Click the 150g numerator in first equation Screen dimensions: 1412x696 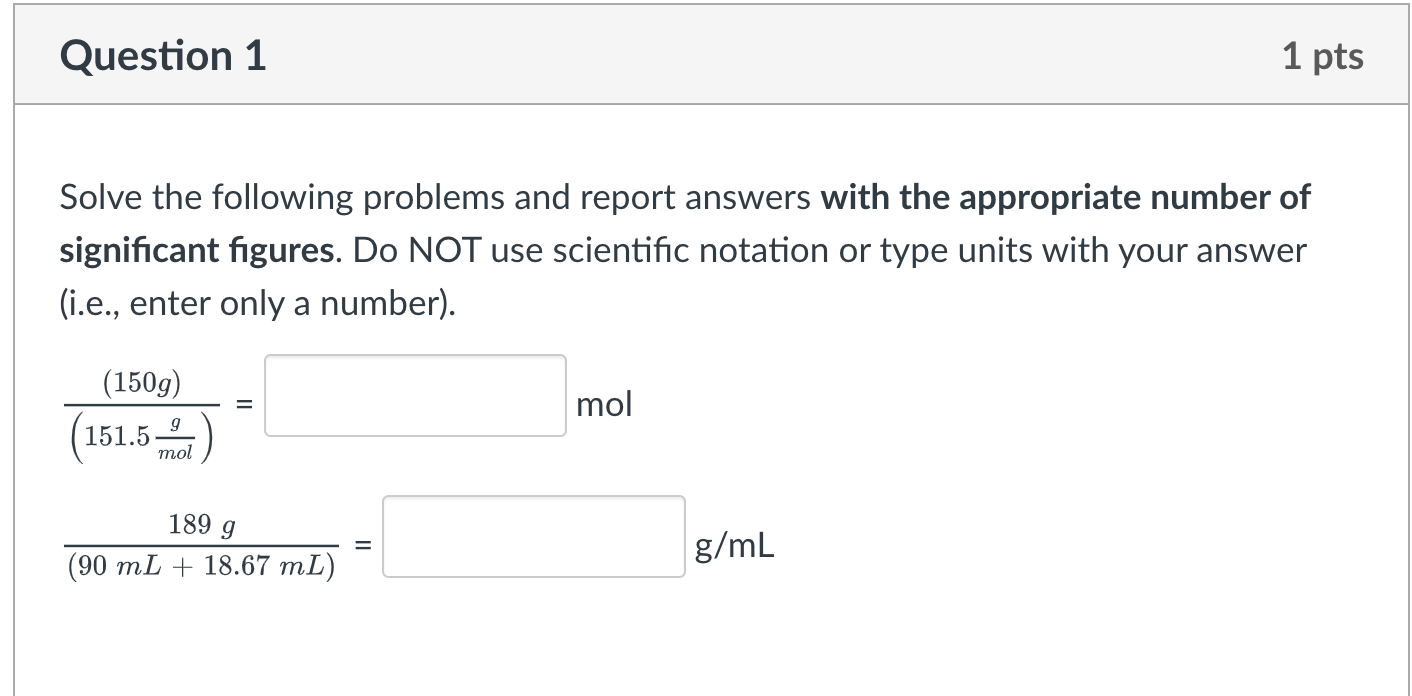pos(141,382)
